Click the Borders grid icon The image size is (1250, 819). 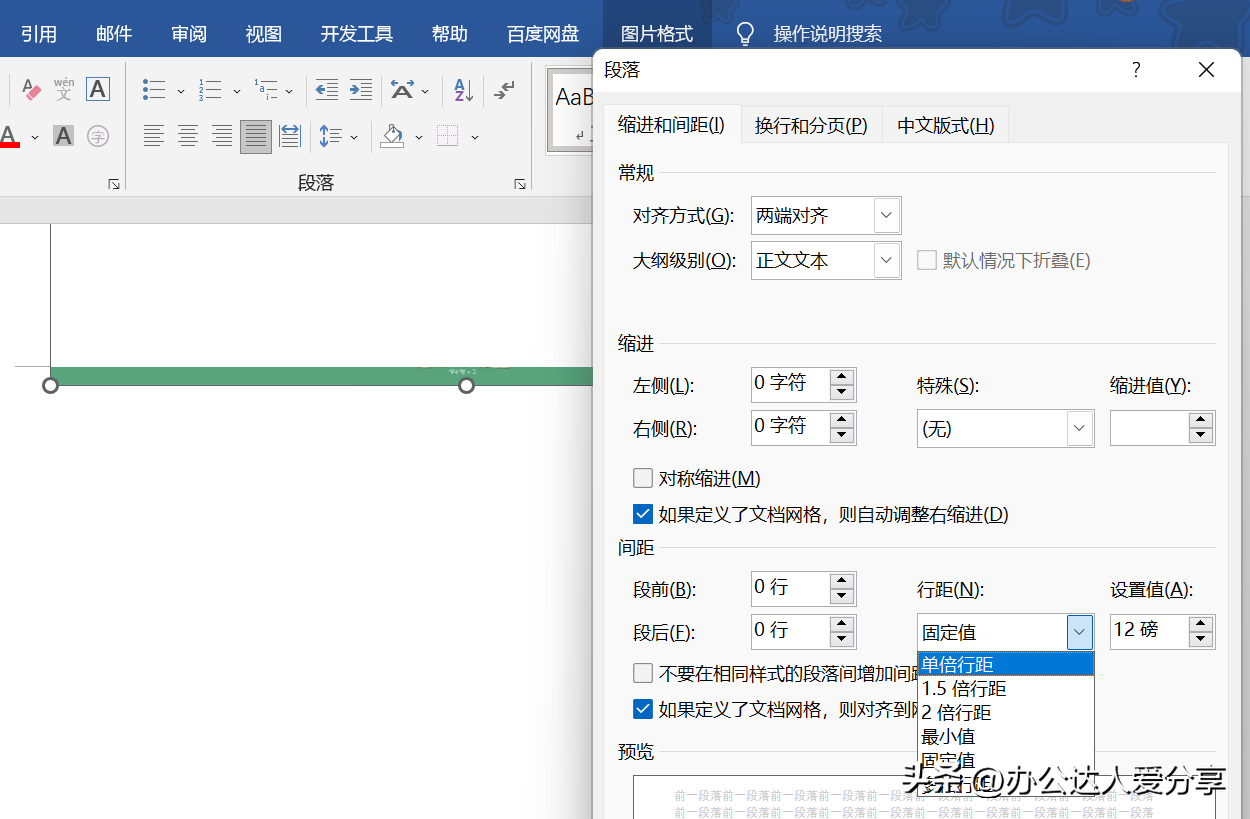[x=448, y=136]
